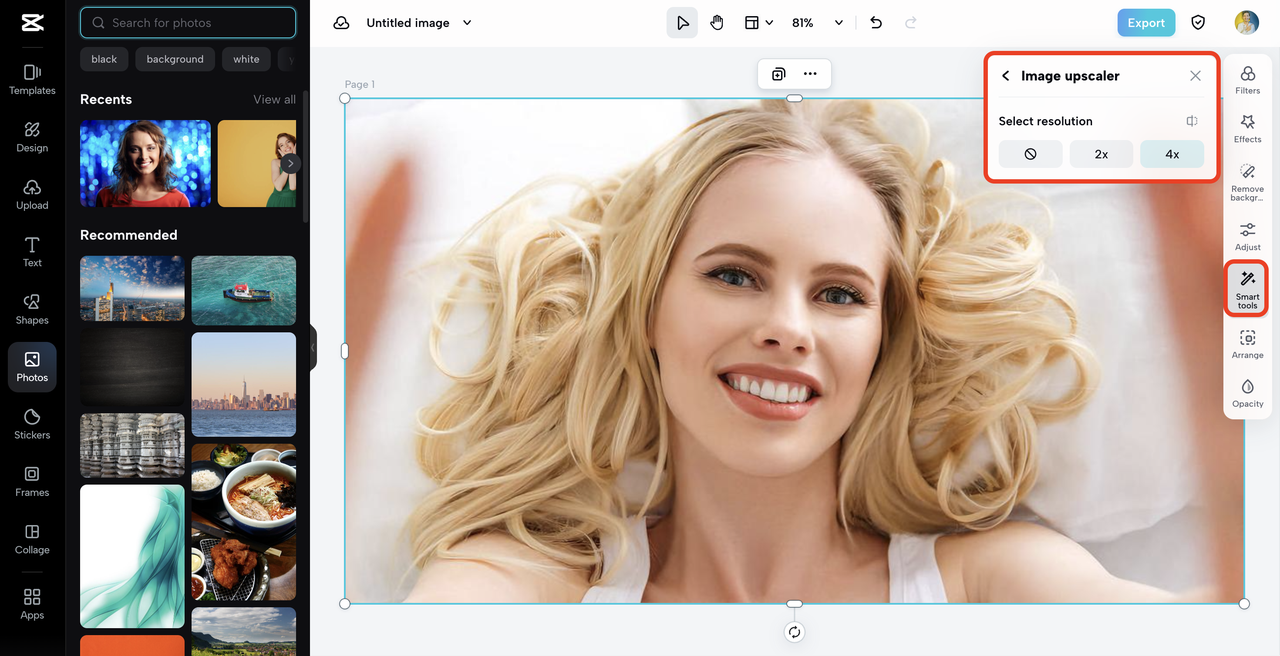
Task: Click the Recents next arrow
Action: point(290,163)
